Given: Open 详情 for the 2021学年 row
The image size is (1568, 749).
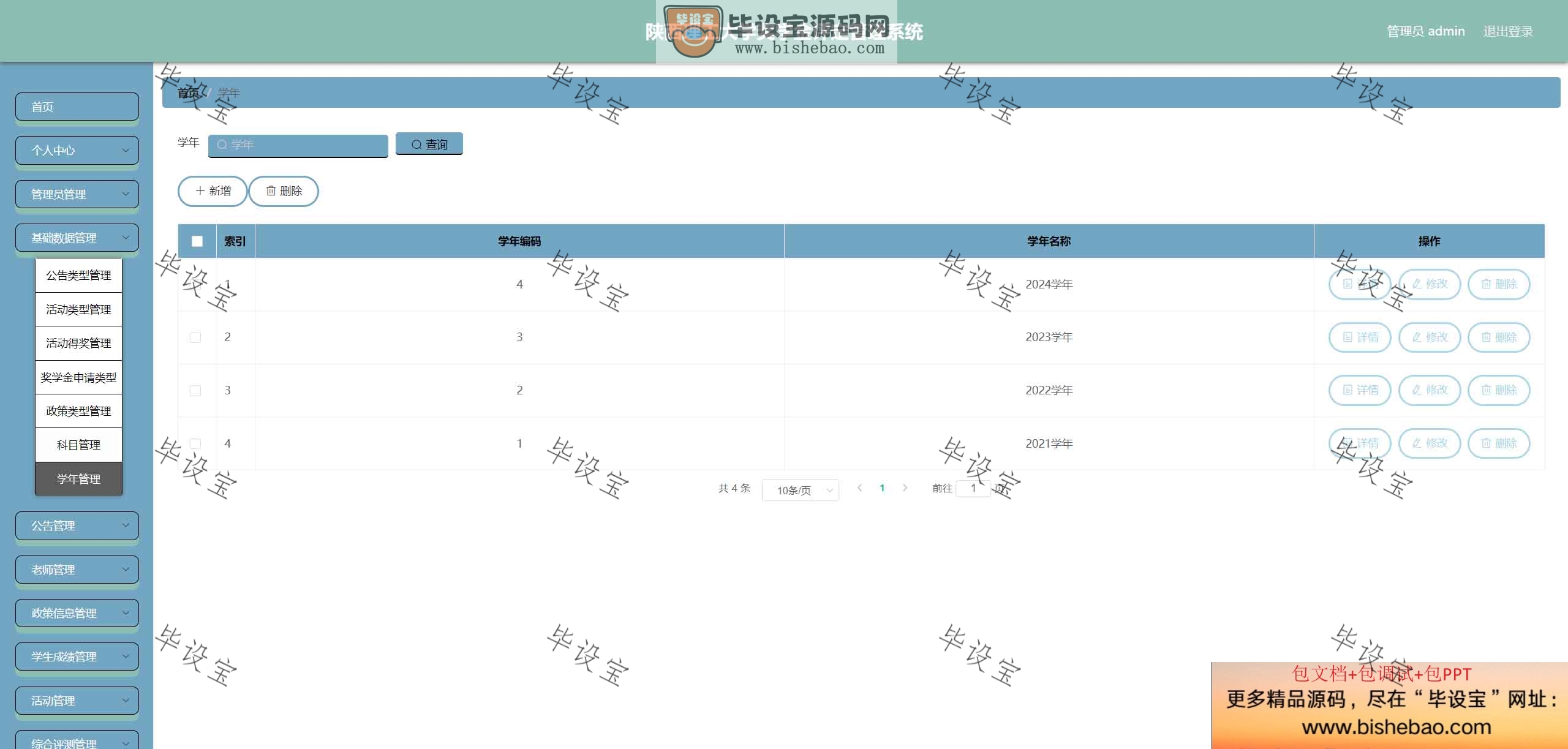Looking at the screenshot, I should [x=1360, y=443].
